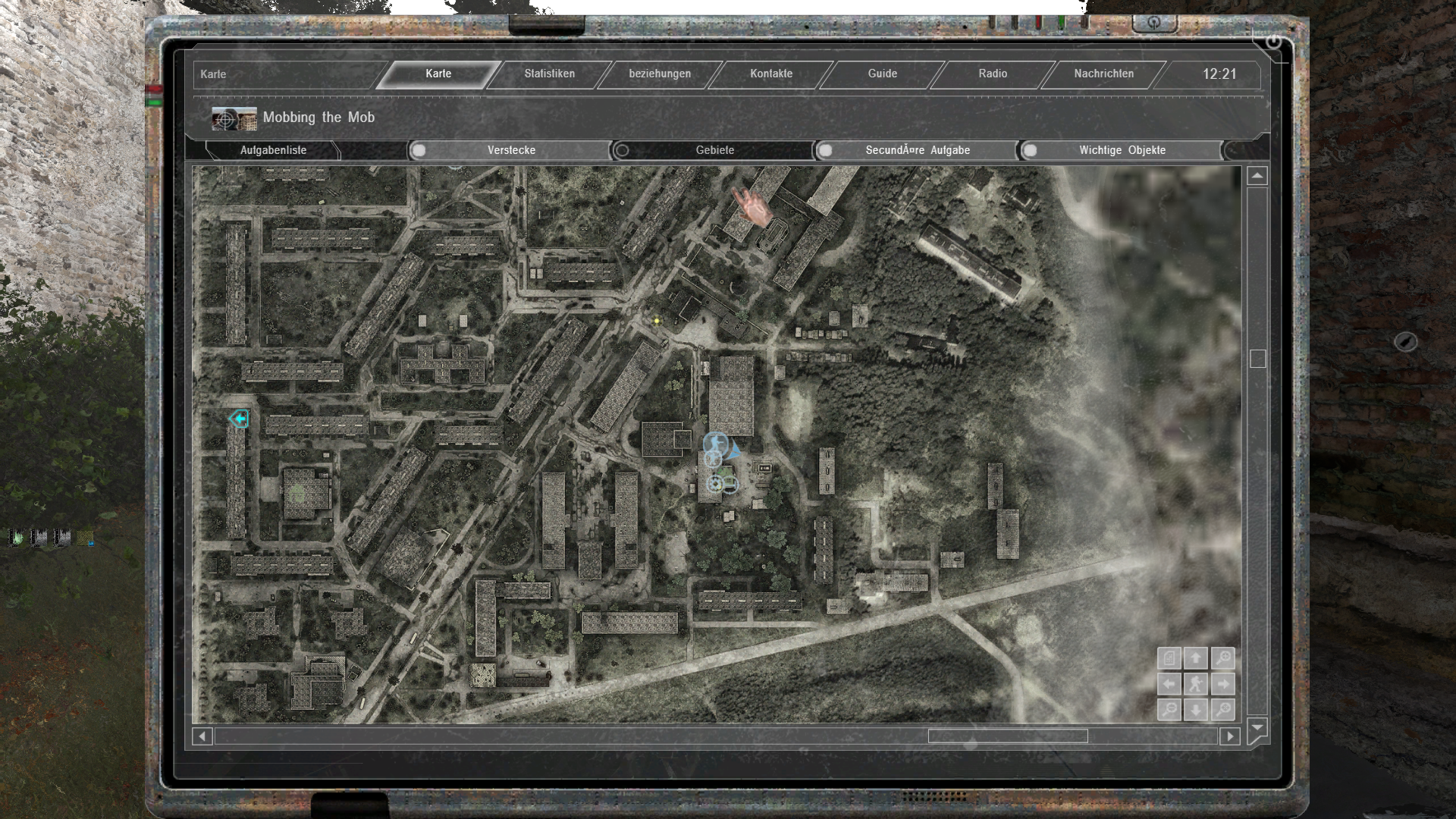Open the Radio tab
Screen dimensions: 1456x819
click(992, 74)
